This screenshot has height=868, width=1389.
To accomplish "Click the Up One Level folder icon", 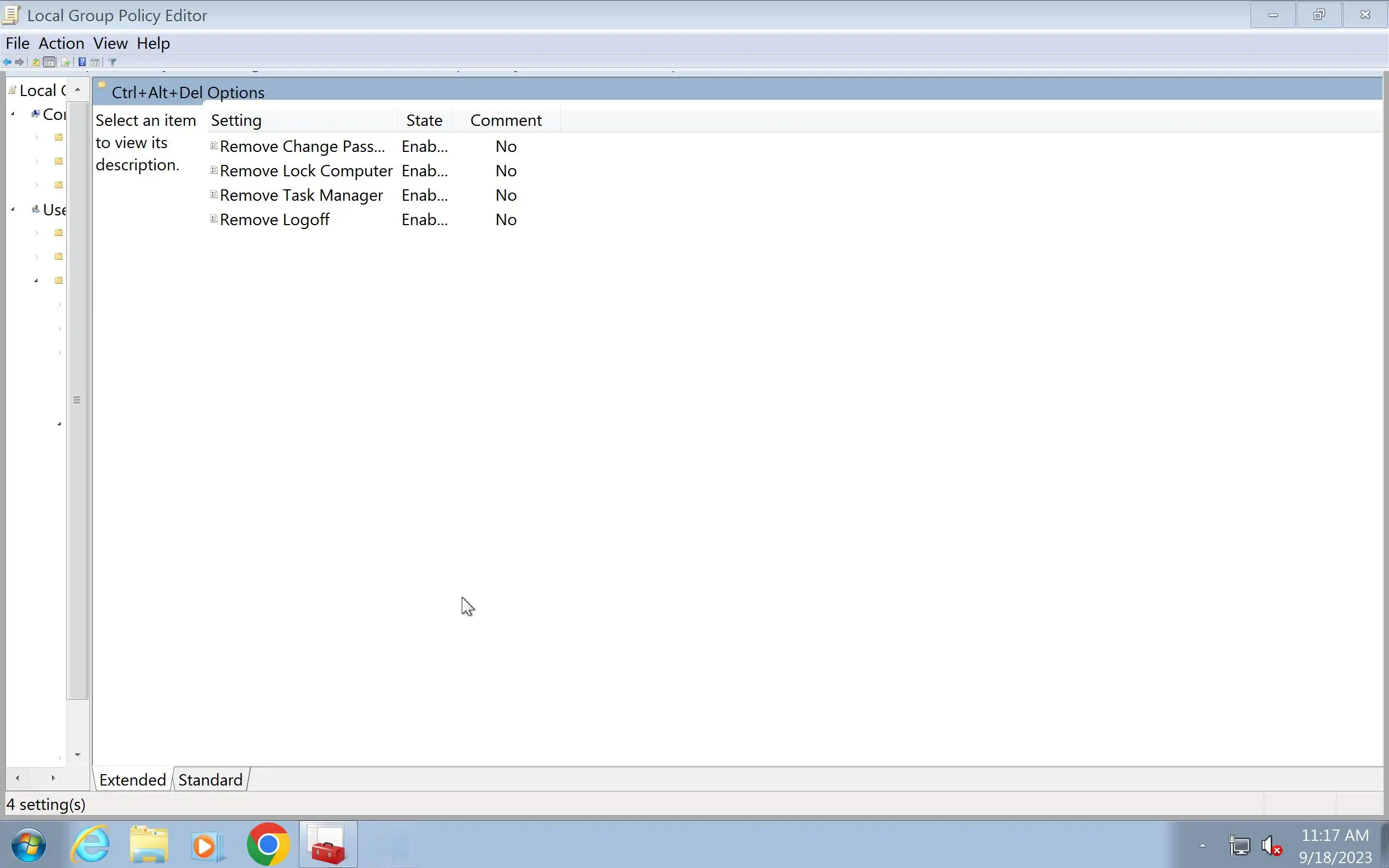I will tap(36, 62).
